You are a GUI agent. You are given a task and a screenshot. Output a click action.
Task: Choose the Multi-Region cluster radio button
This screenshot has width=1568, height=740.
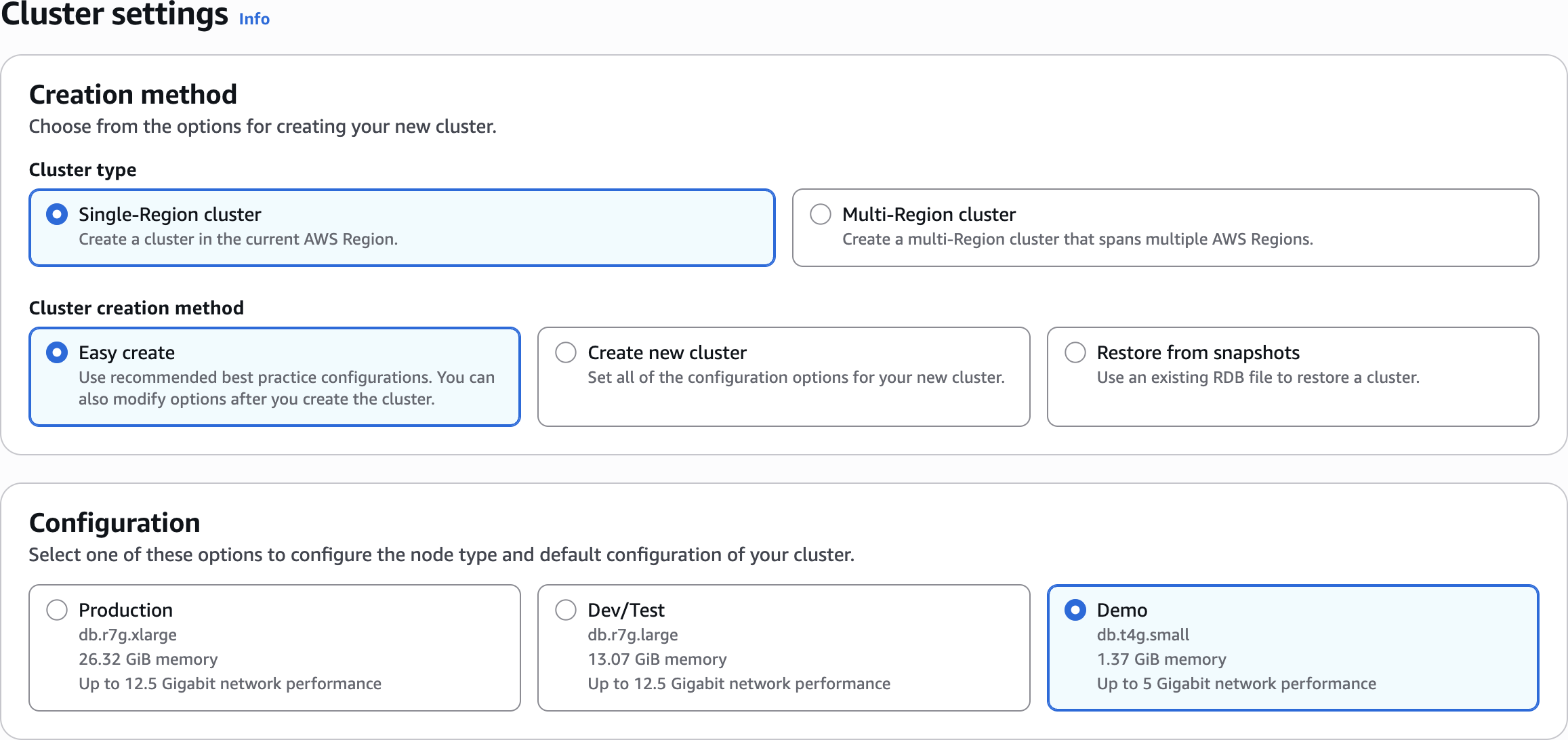[x=821, y=215]
